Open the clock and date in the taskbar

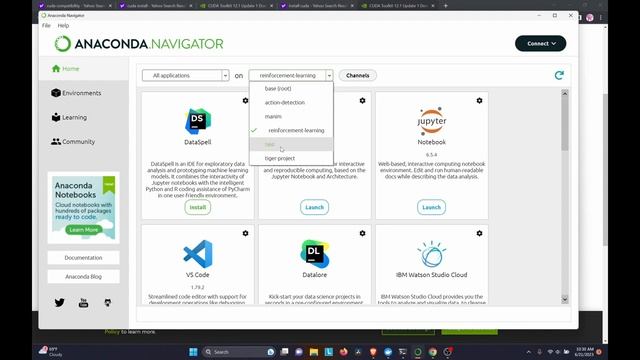click(584, 352)
